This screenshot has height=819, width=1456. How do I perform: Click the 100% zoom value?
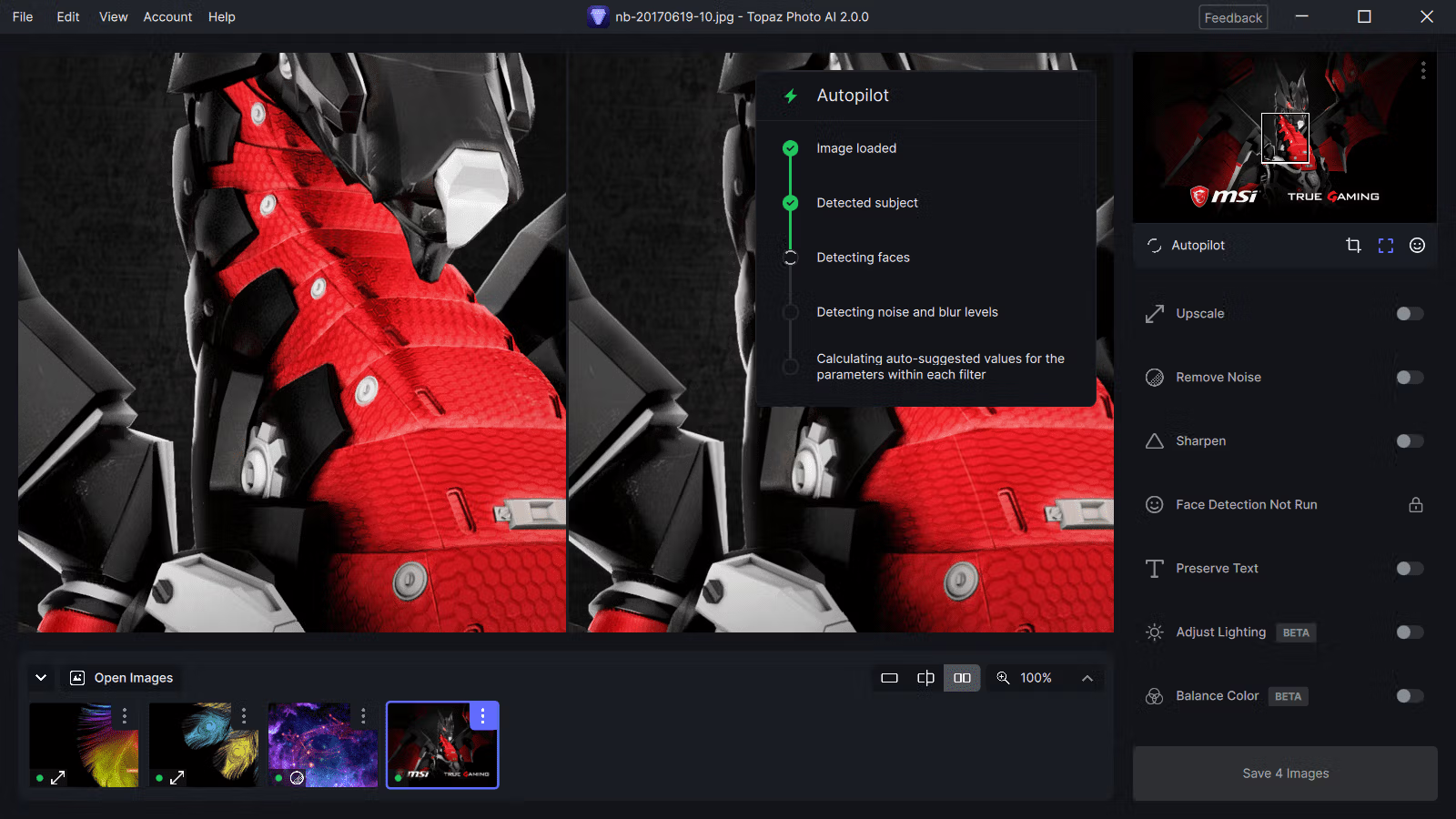(1036, 678)
